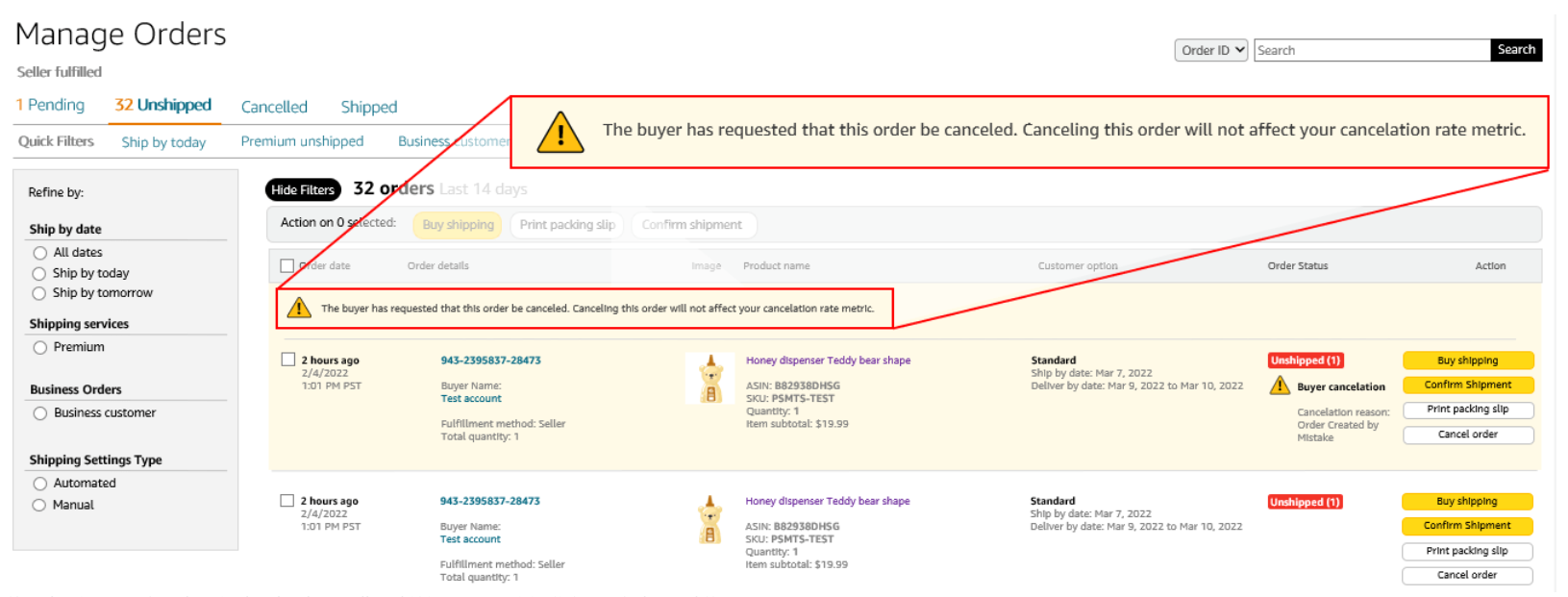Image resolution: width=1568 pixels, height=597 pixels.
Task: Open Honey dispenser product link in first order
Action: 828,361
